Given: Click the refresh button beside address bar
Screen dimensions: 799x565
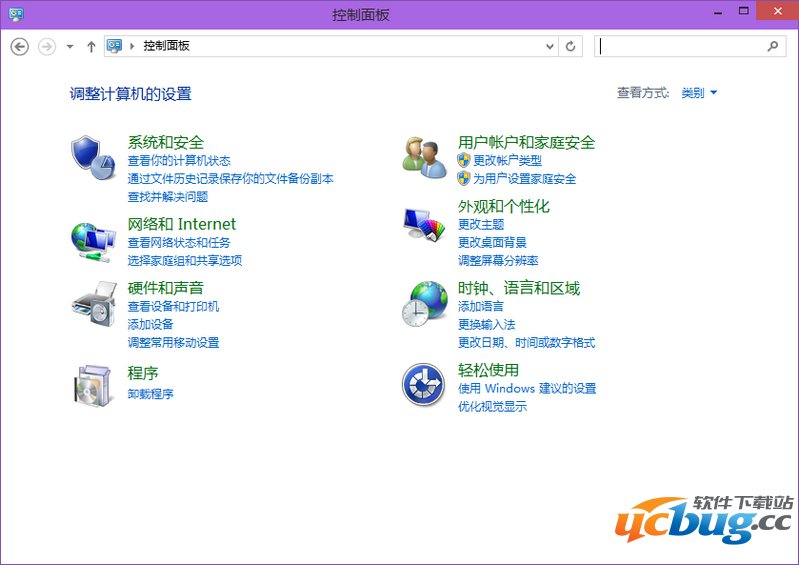Looking at the screenshot, I should [571, 46].
